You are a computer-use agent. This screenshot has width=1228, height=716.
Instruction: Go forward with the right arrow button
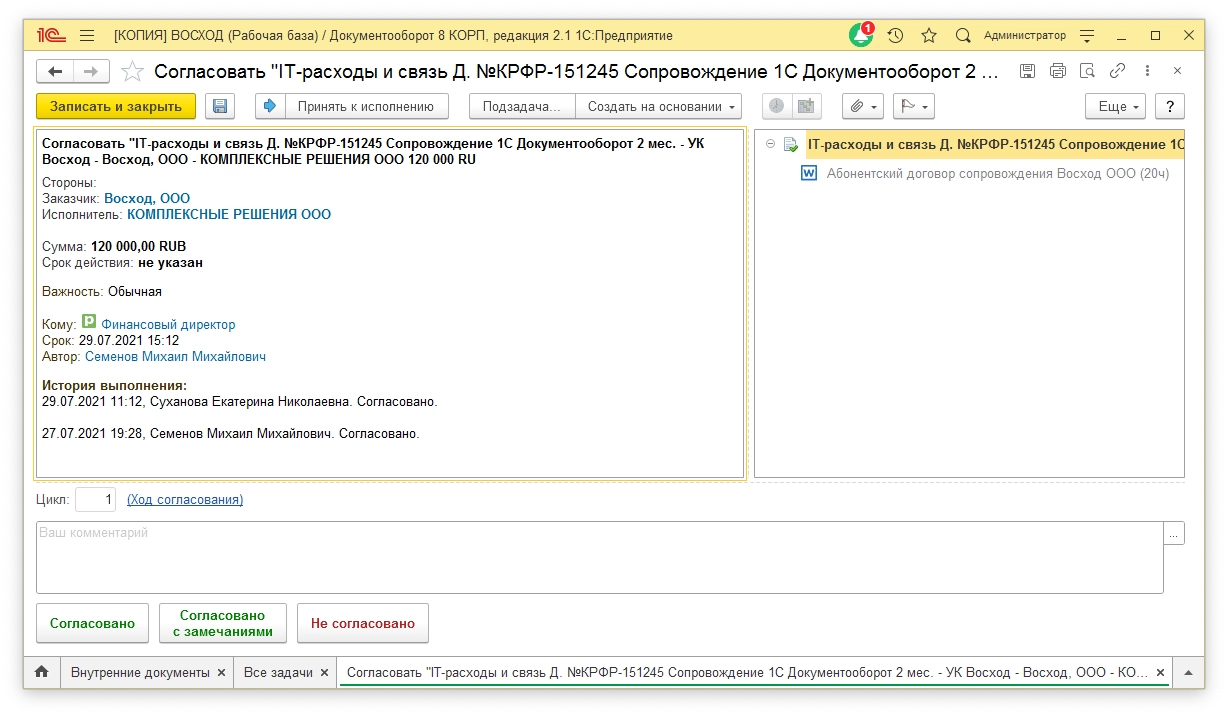tap(91, 72)
